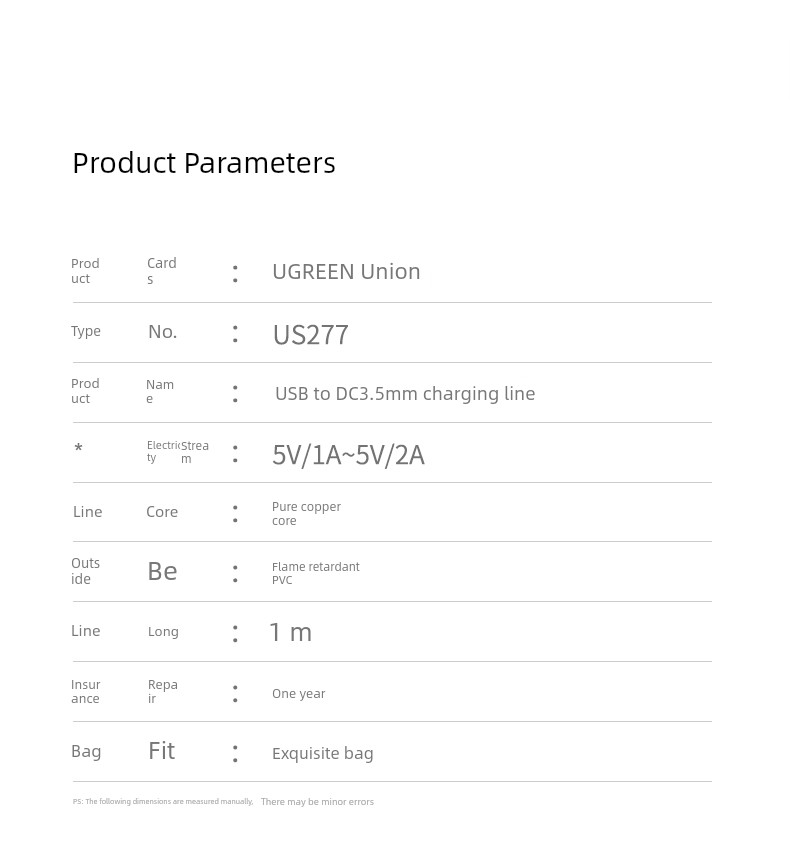This screenshot has width=790, height=850.
Task: Click the 1 m line length value
Action: click(291, 632)
